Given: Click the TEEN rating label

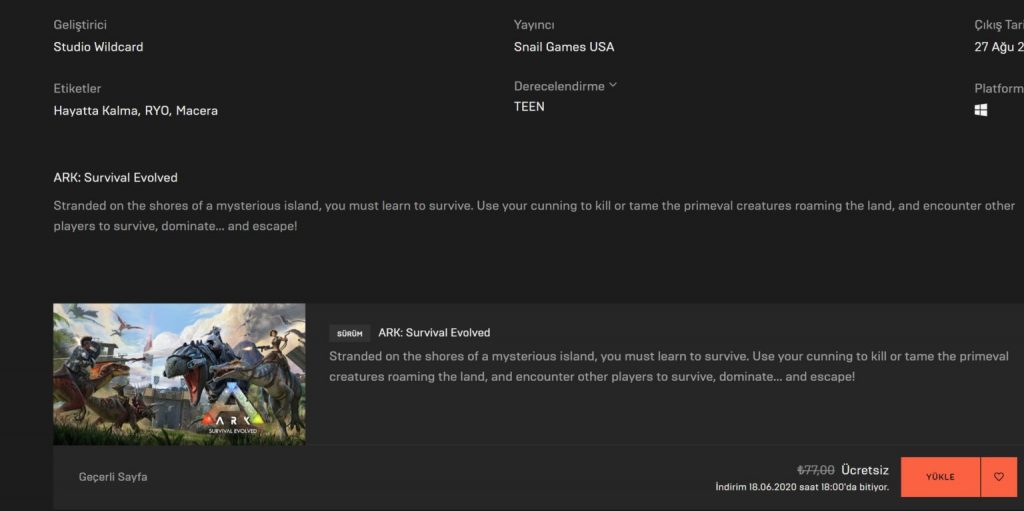Looking at the screenshot, I should point(529,107).
